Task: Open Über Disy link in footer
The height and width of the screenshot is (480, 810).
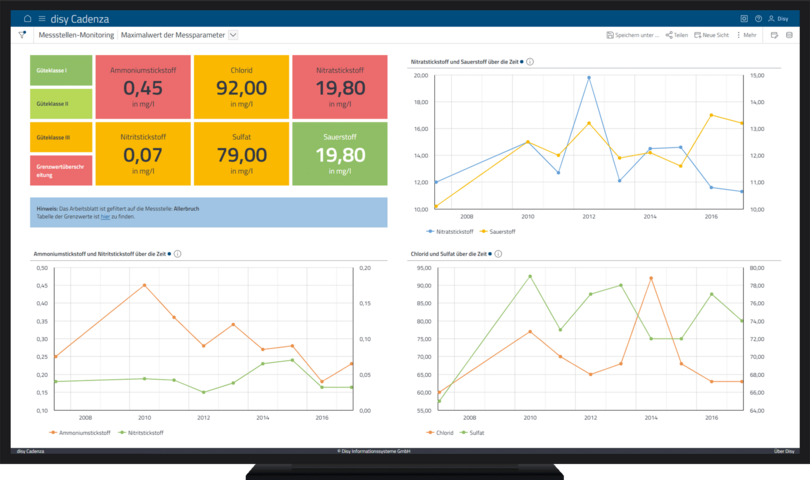Action: [x=784, y=451]
